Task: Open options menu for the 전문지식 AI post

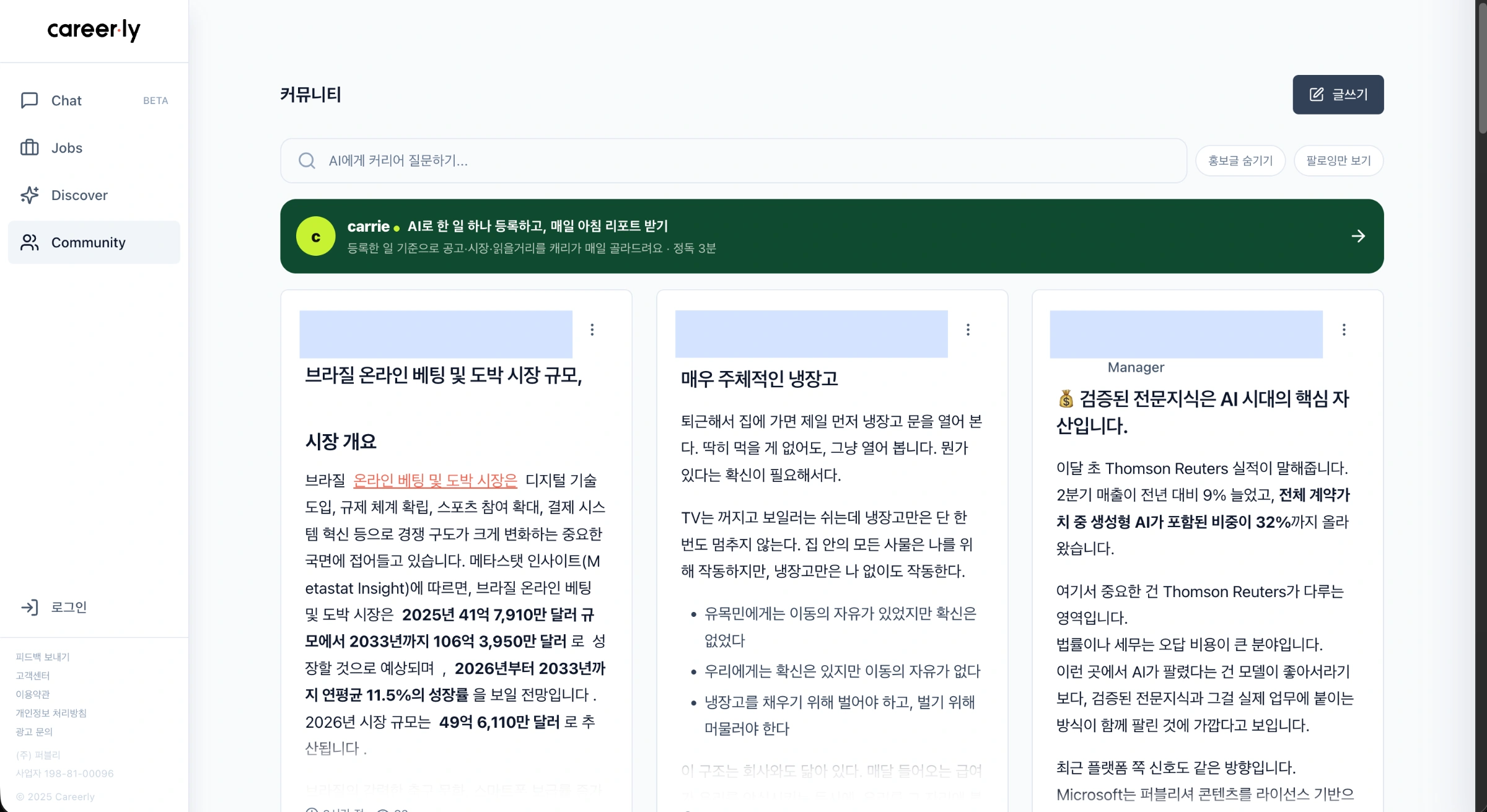Action: [1344, 330]
